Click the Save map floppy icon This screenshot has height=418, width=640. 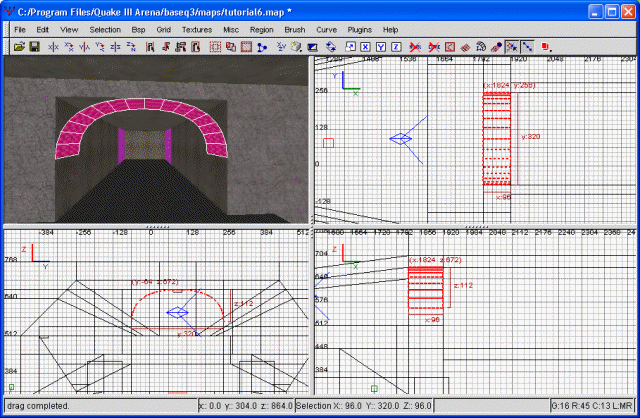tap(34, 47)
